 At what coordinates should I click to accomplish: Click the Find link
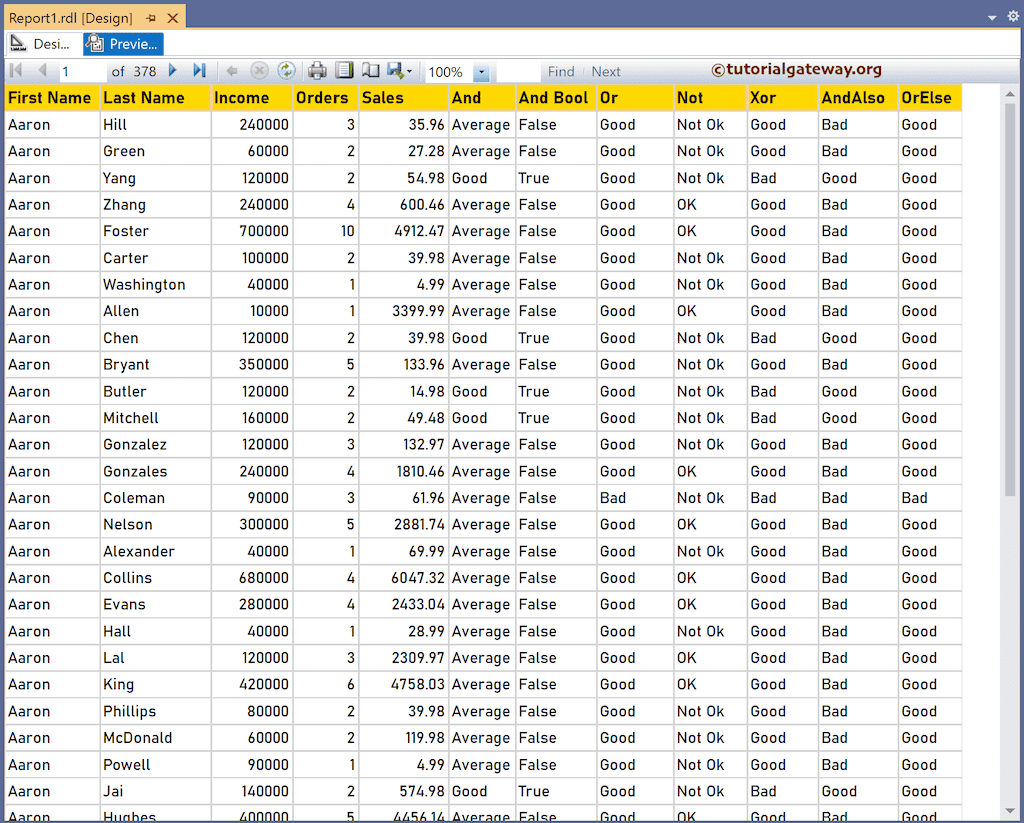560,71
